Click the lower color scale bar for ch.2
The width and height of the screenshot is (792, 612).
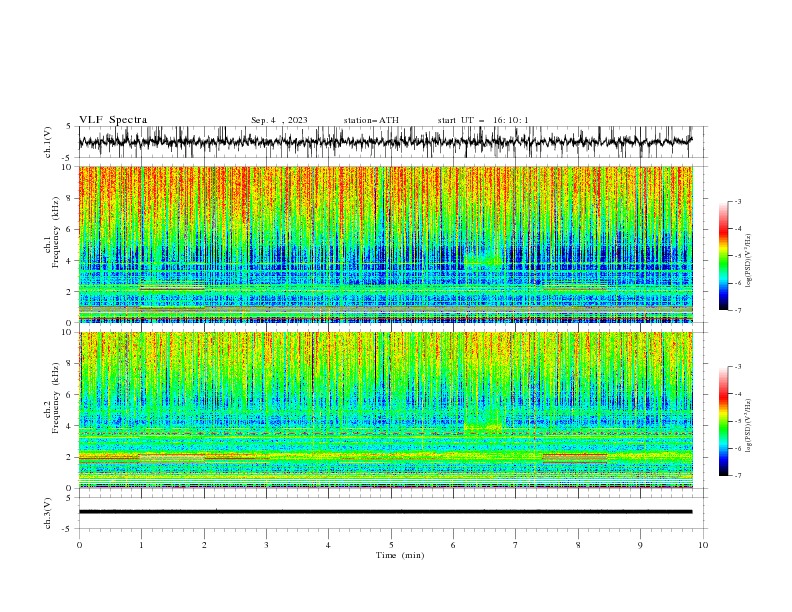[x=724, y=421]
